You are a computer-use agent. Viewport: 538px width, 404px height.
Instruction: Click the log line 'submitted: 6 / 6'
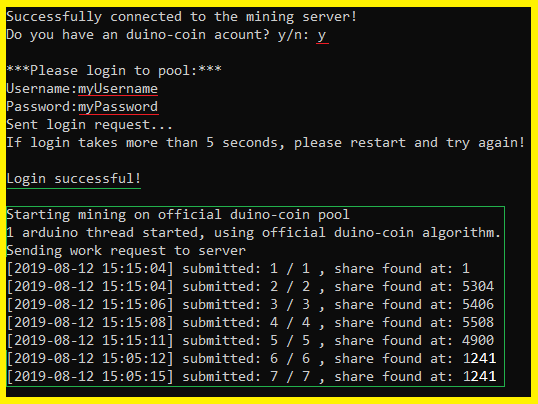point(252,359)
